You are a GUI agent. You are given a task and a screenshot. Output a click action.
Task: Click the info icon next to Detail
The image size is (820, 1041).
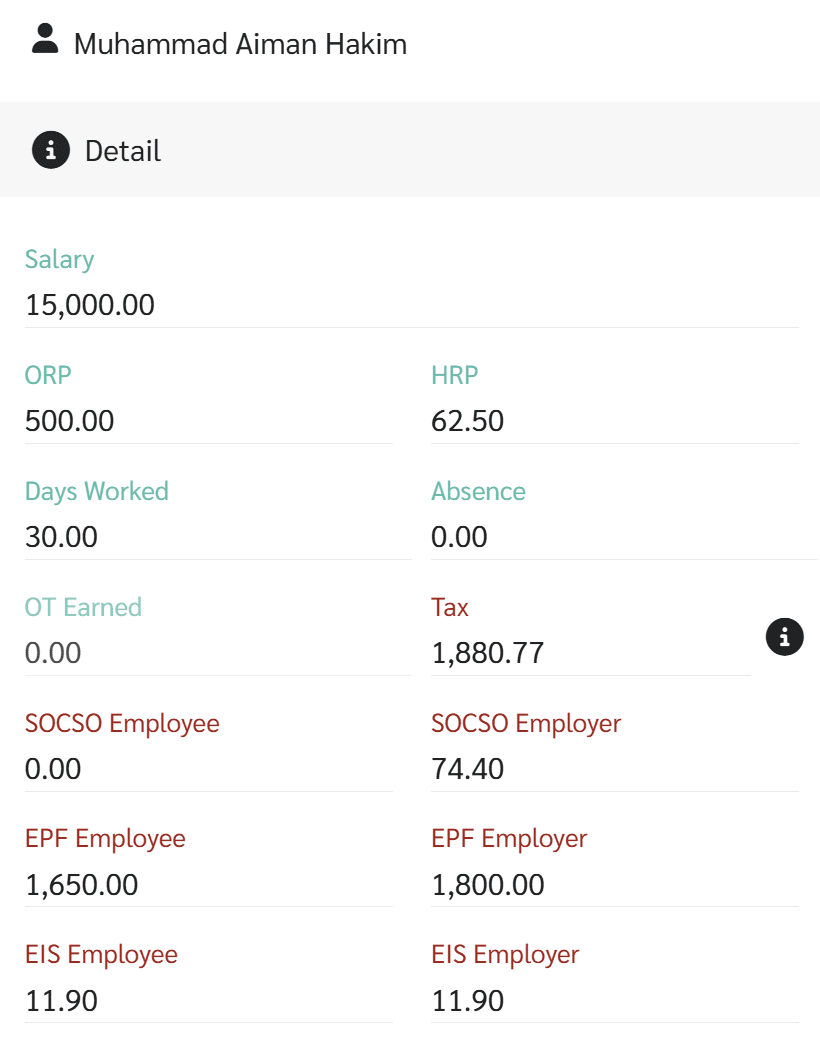point(51,150)
